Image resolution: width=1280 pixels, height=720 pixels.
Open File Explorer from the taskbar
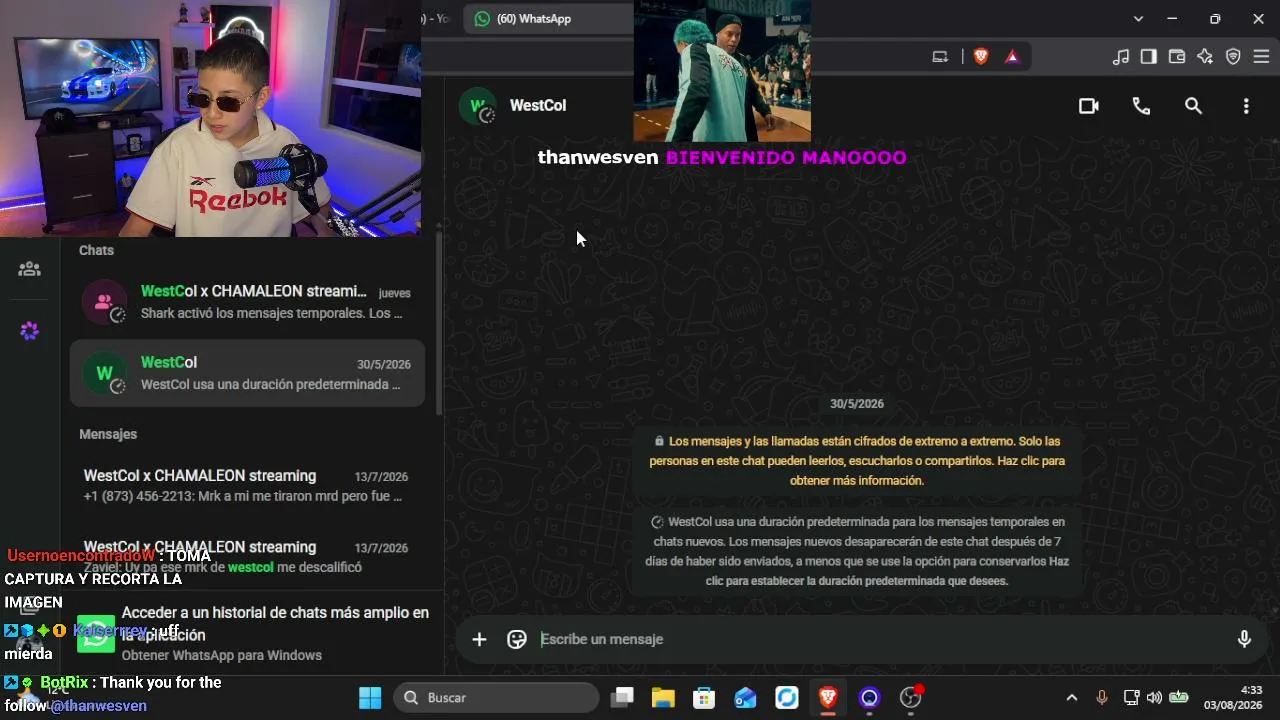[x=663, y=698]
